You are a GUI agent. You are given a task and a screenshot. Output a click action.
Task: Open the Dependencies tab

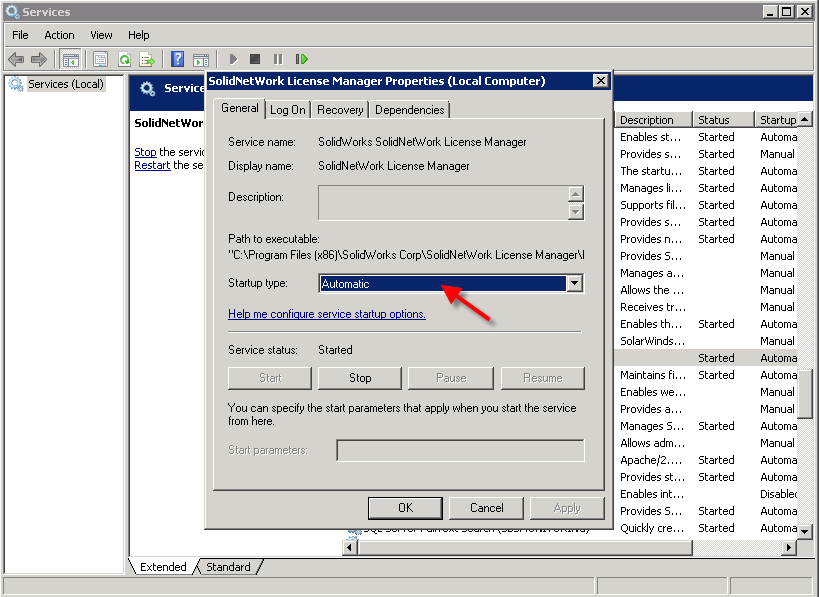tap(410, 110)
